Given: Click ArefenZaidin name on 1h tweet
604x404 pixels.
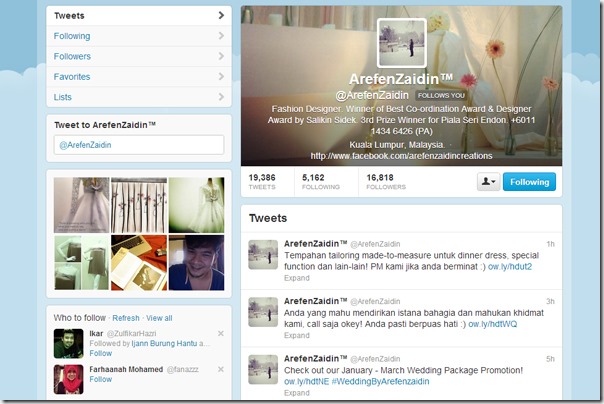Looking at the screenshot, I should point(315,244).
